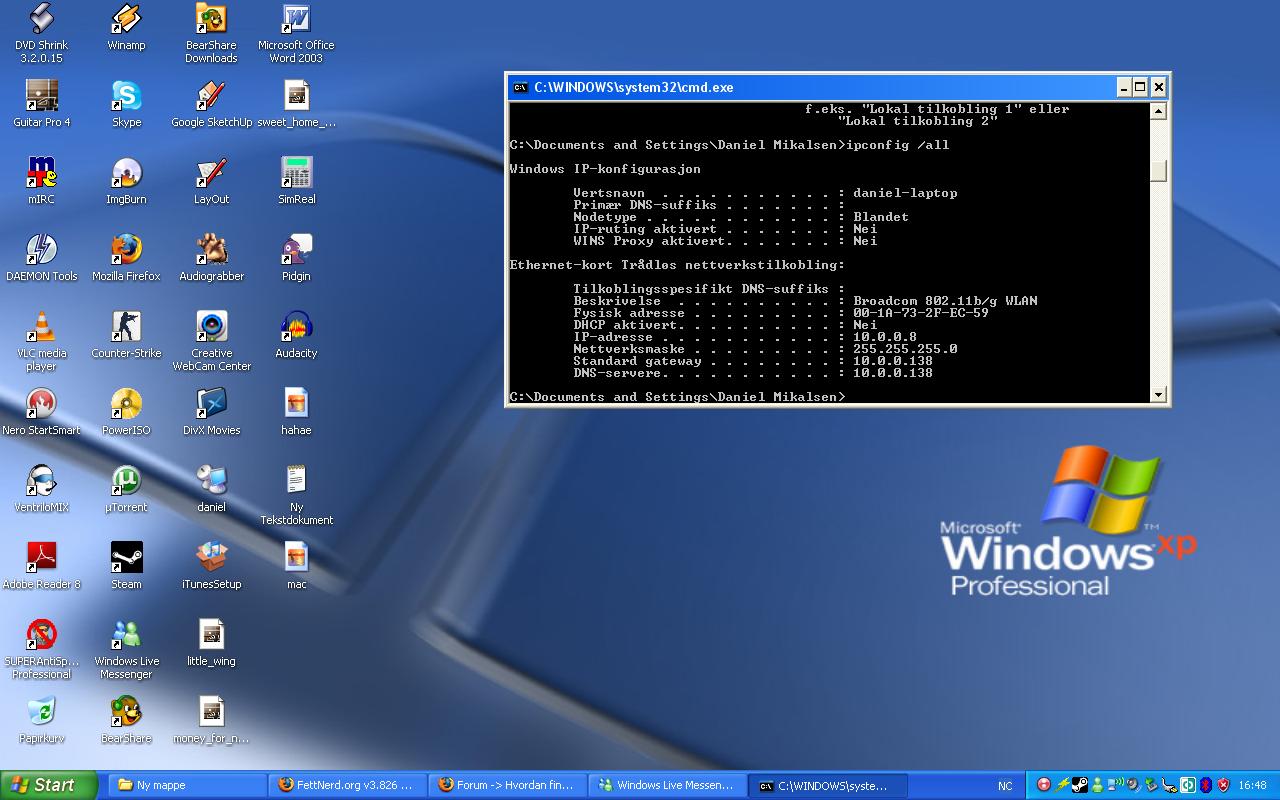Select the Creative WebCam Center icon
The height and width of the screenshot is (800, 1280).
tap(211, 341)
